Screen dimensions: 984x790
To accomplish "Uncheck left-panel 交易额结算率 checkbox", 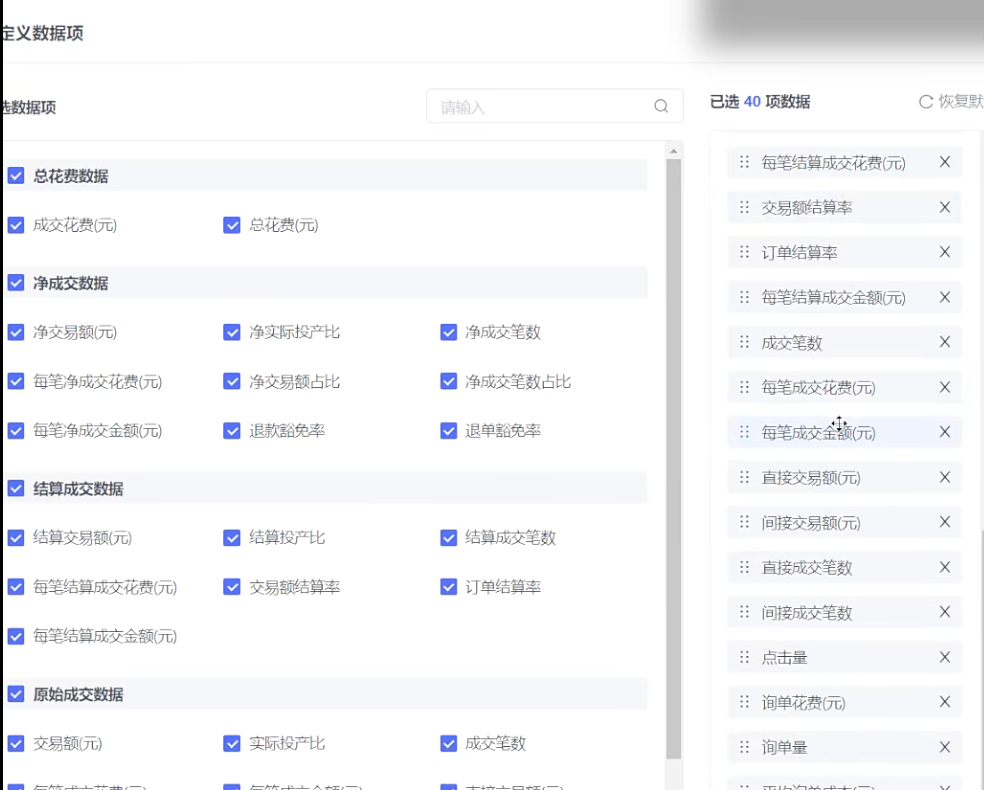I will pyautogui.click(x=232, y=587).
